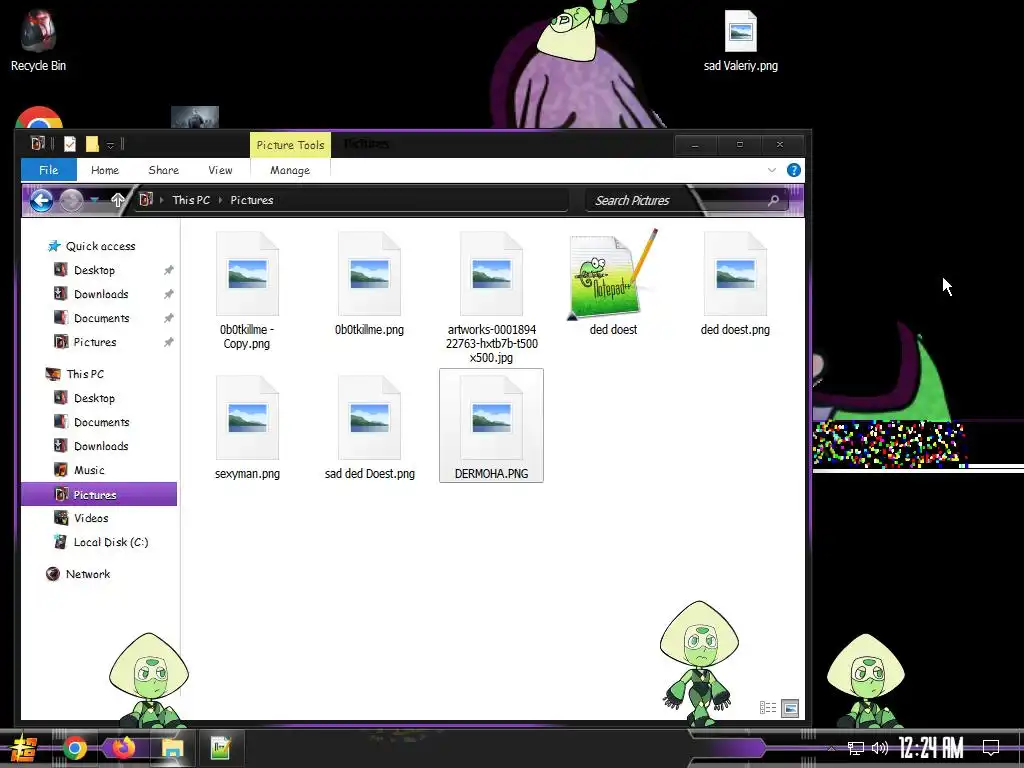Viewport: 1024px width, 768px height.
Task: Select the Picture Tools contextual tab
Action: pos(290,145)
